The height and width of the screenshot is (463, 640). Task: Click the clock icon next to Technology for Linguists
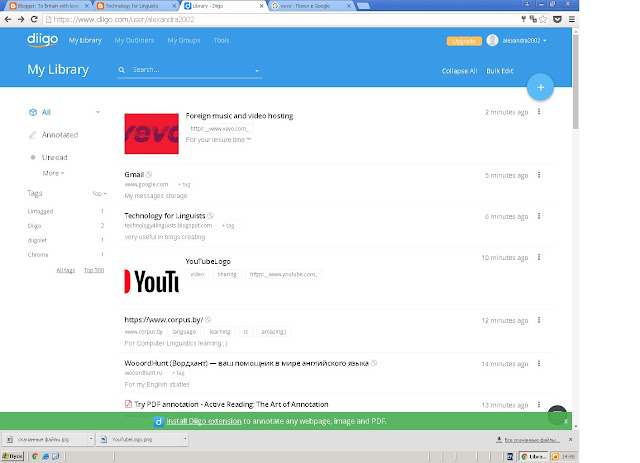click(211, 216)
